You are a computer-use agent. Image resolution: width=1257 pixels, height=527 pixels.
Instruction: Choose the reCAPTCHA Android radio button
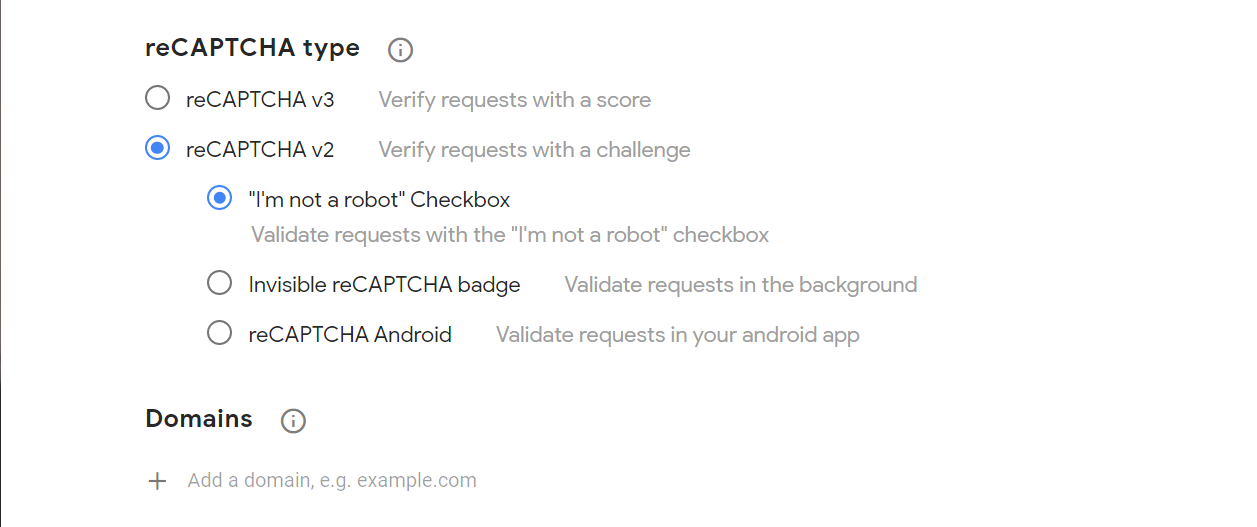click(x=219, y=334)
